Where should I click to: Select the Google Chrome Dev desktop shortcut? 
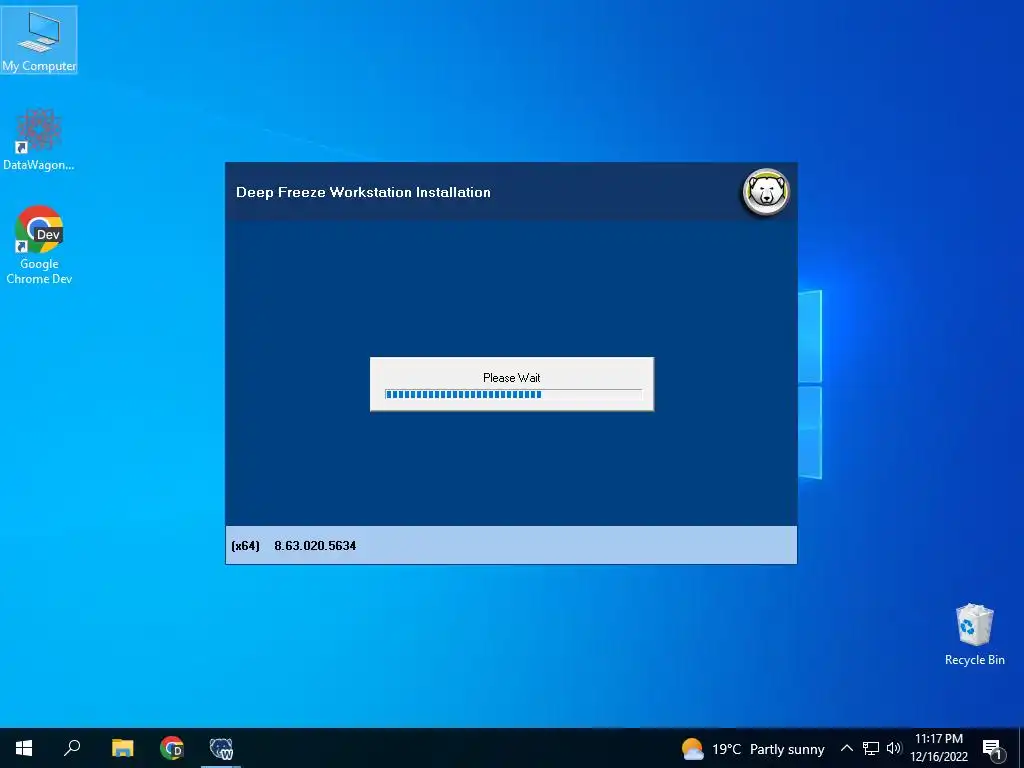click(x=39, y=245)
